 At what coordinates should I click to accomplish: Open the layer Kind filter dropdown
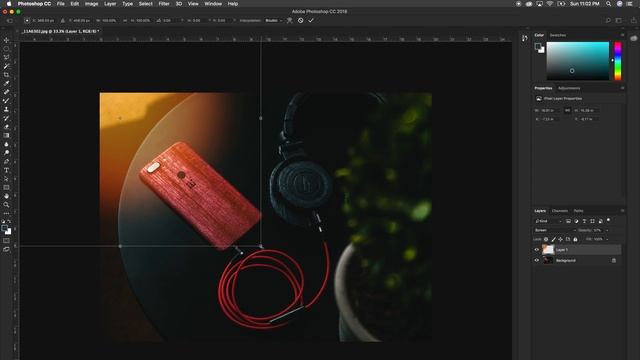tap(548, 221)
